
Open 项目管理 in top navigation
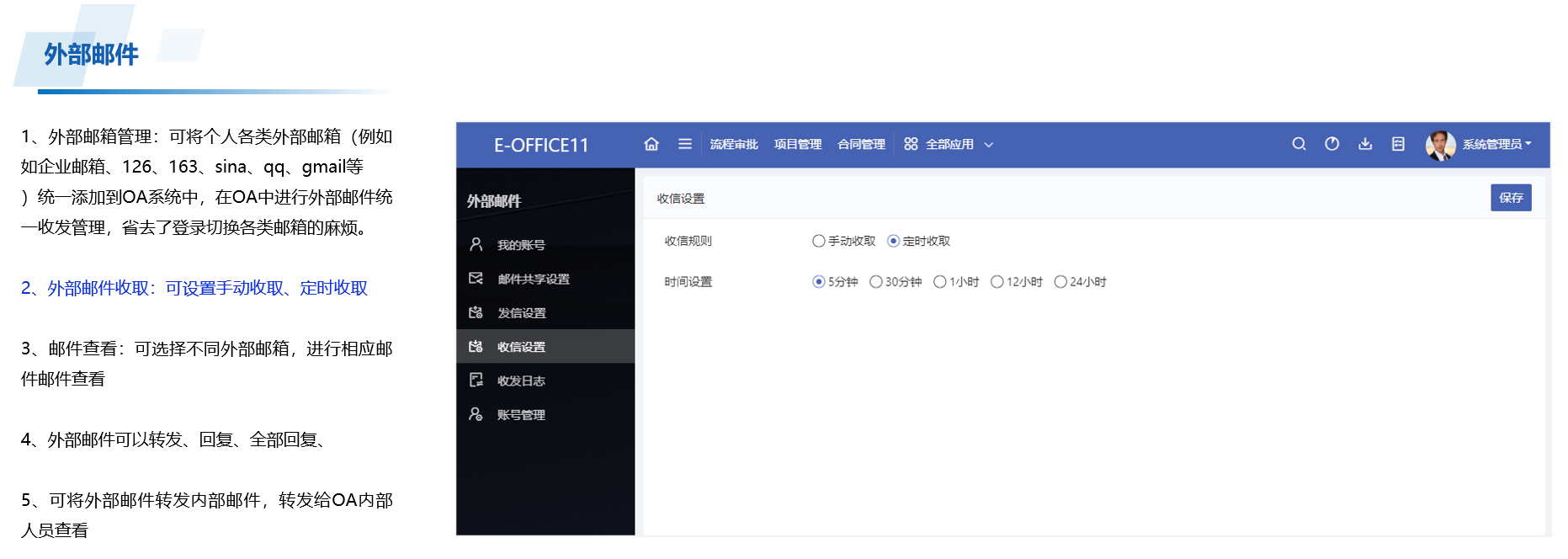(798, 144)
